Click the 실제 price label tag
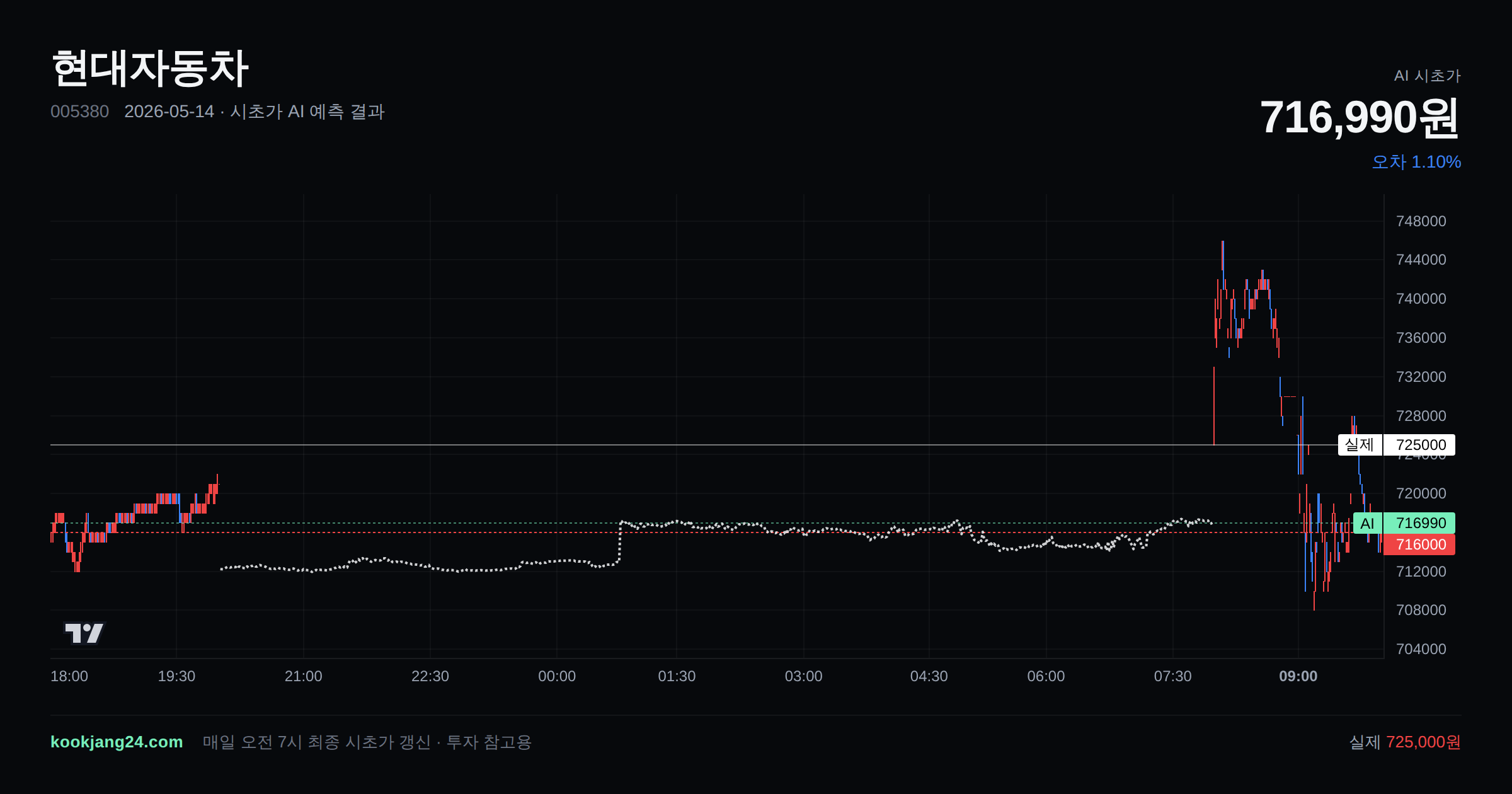Screen dimensions: 1512x794 click(1360, 445)
